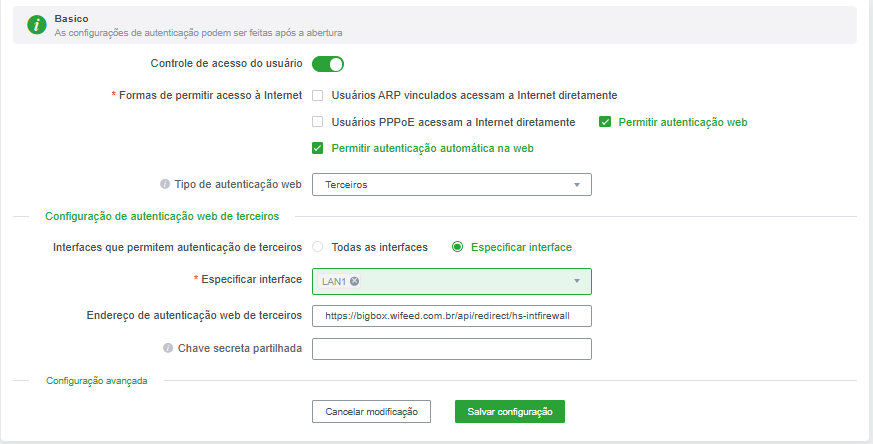Check Usuários ARP vinculados acessam a Internet
This screenshot has width=873, height=444.
[x=318, y=95]
